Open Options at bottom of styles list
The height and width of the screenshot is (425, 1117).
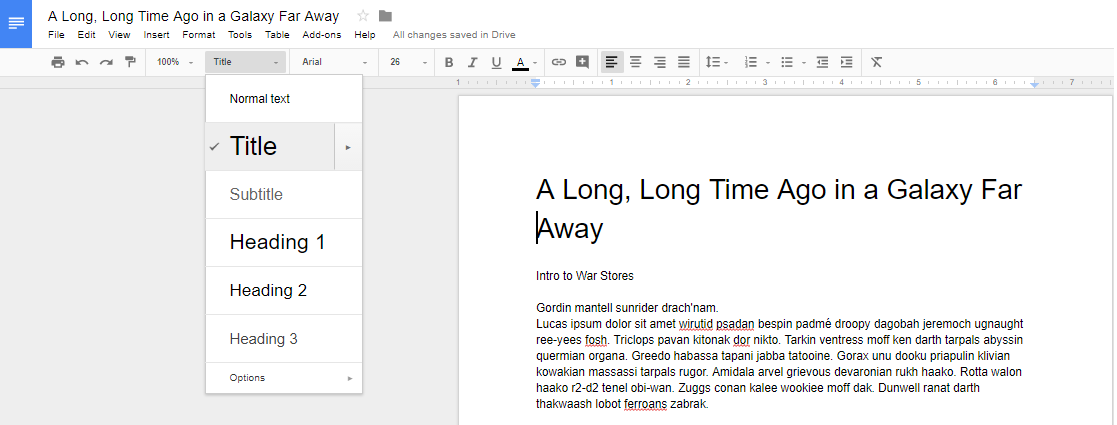tap(283, 378)
